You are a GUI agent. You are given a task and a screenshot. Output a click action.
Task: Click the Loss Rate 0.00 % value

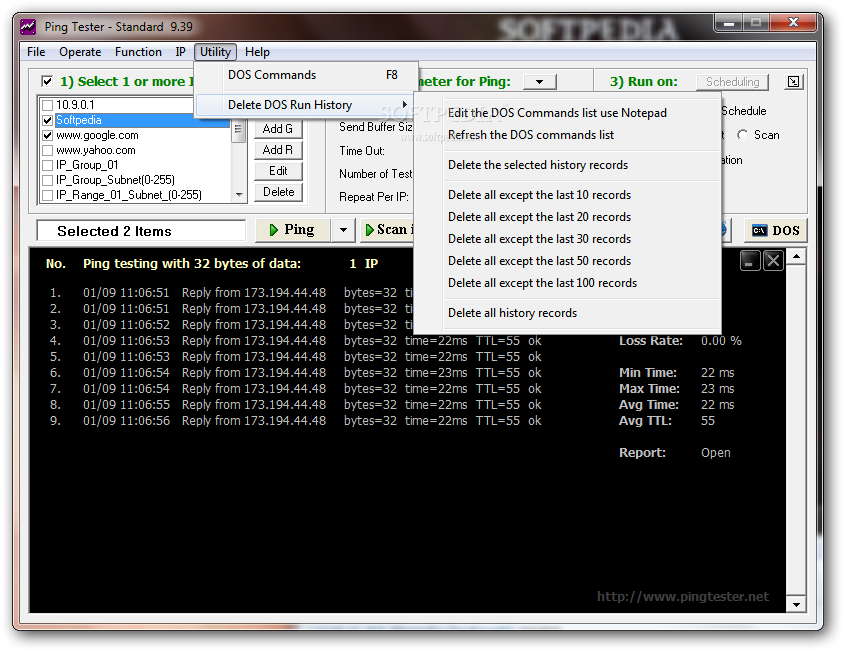(x=721, y=341)
